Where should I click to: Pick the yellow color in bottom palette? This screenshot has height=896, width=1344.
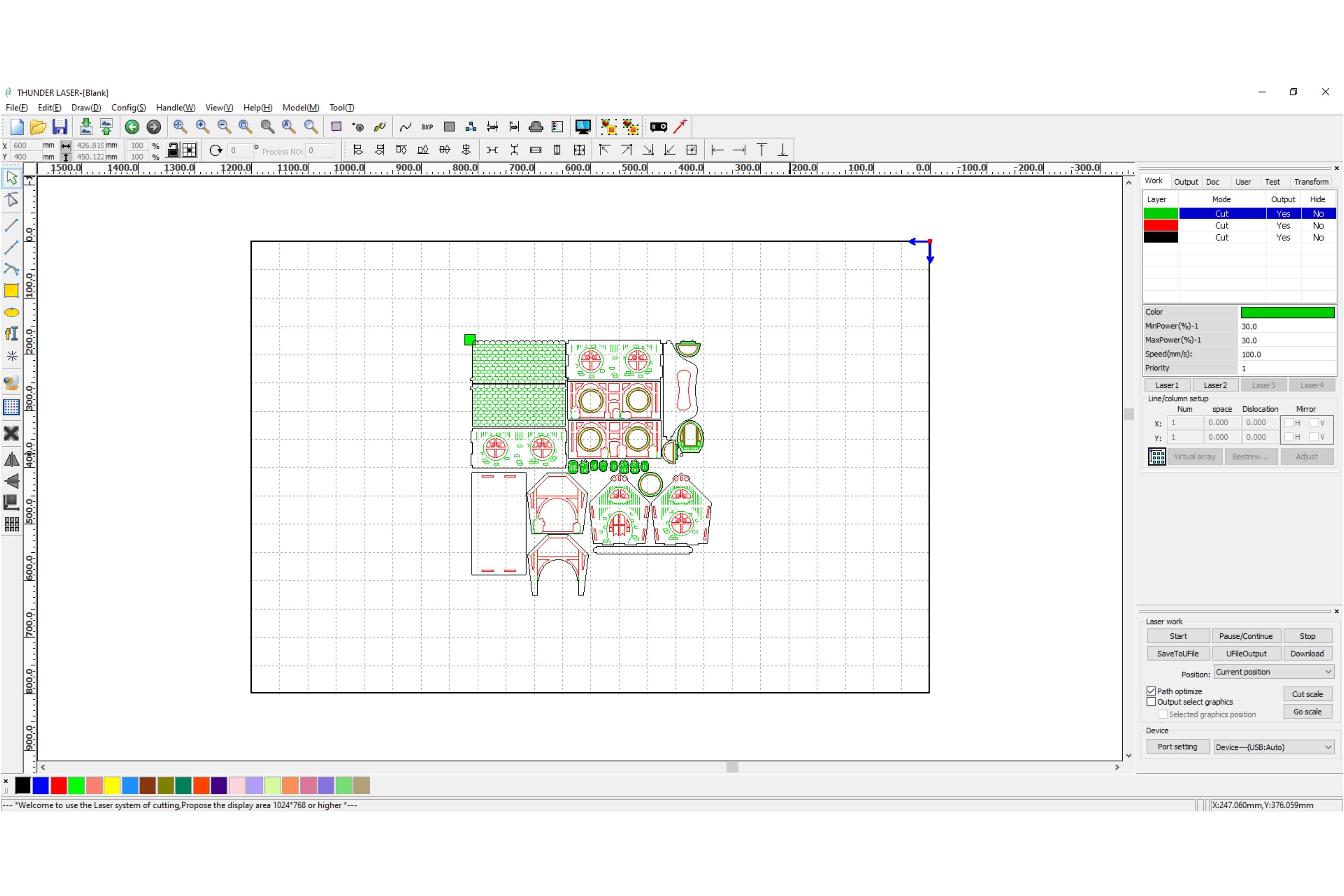coord(112,786)
